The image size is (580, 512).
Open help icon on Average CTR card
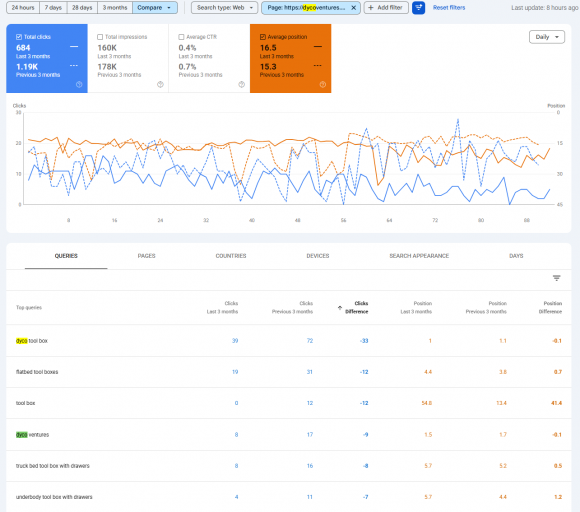[x=242, y=84]
